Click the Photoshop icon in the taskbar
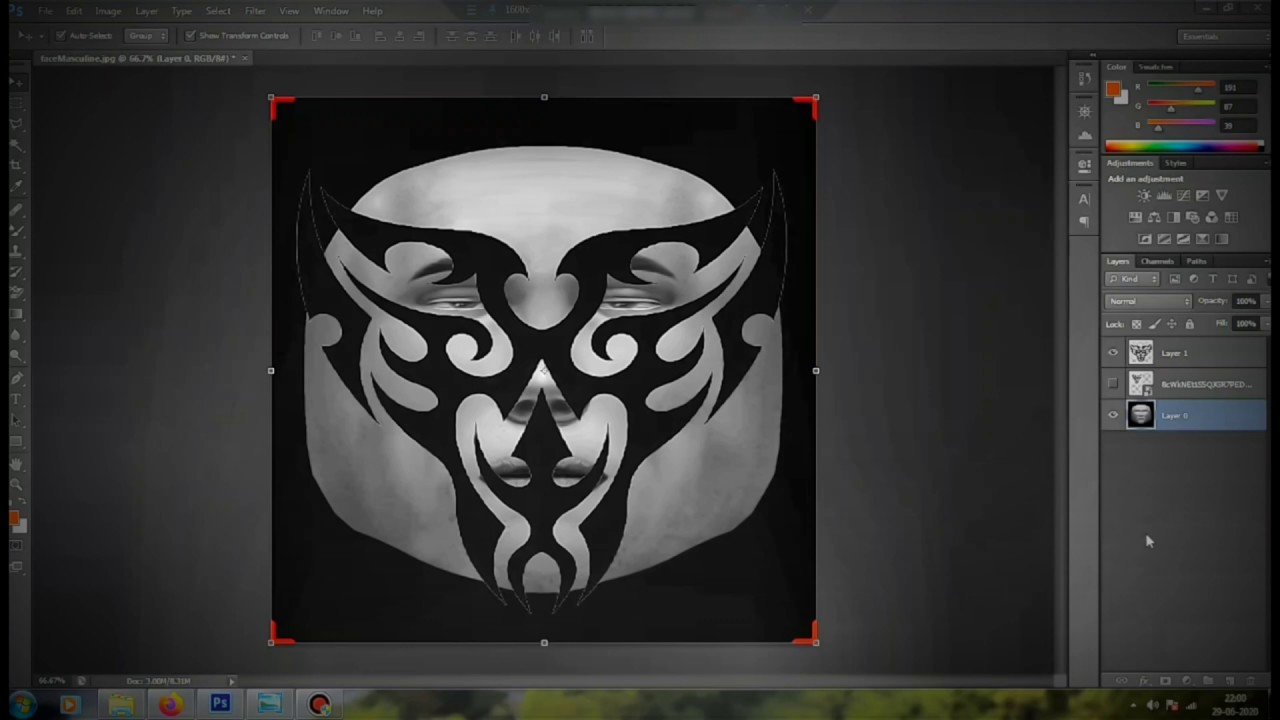 220,705
